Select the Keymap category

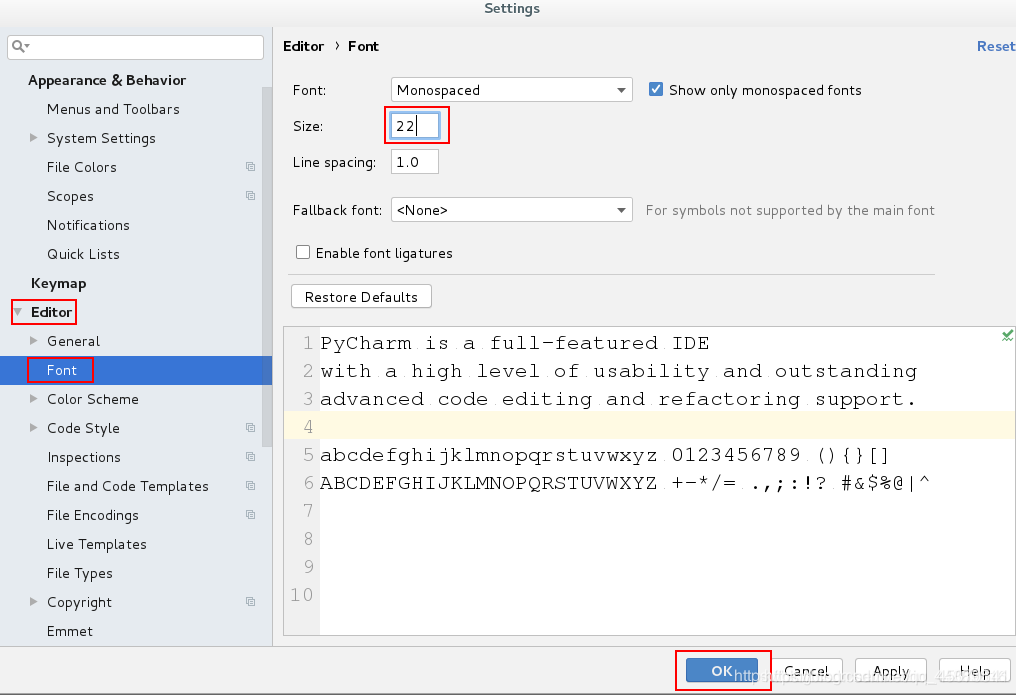click(x=58, y=284)
